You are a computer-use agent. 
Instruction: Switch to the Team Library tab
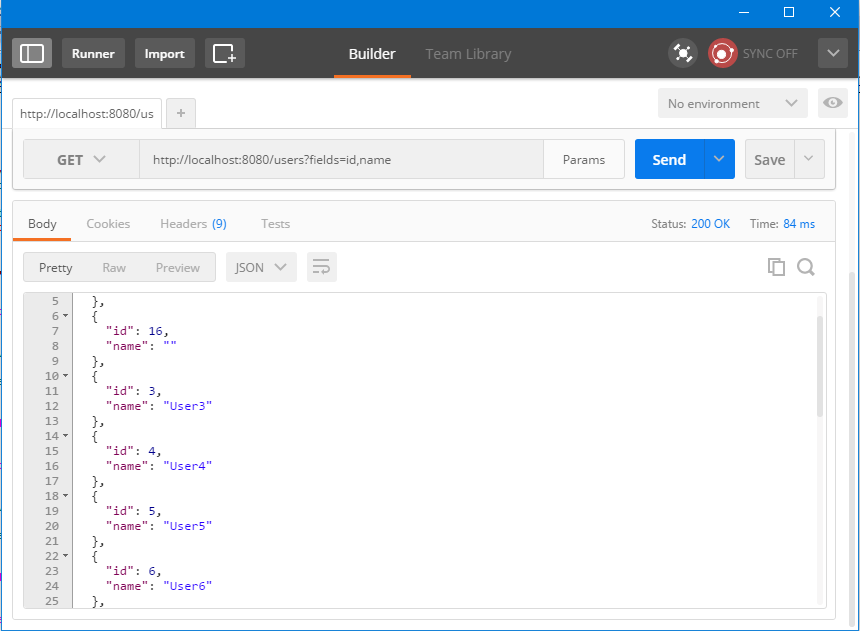(x=468, y=54)
